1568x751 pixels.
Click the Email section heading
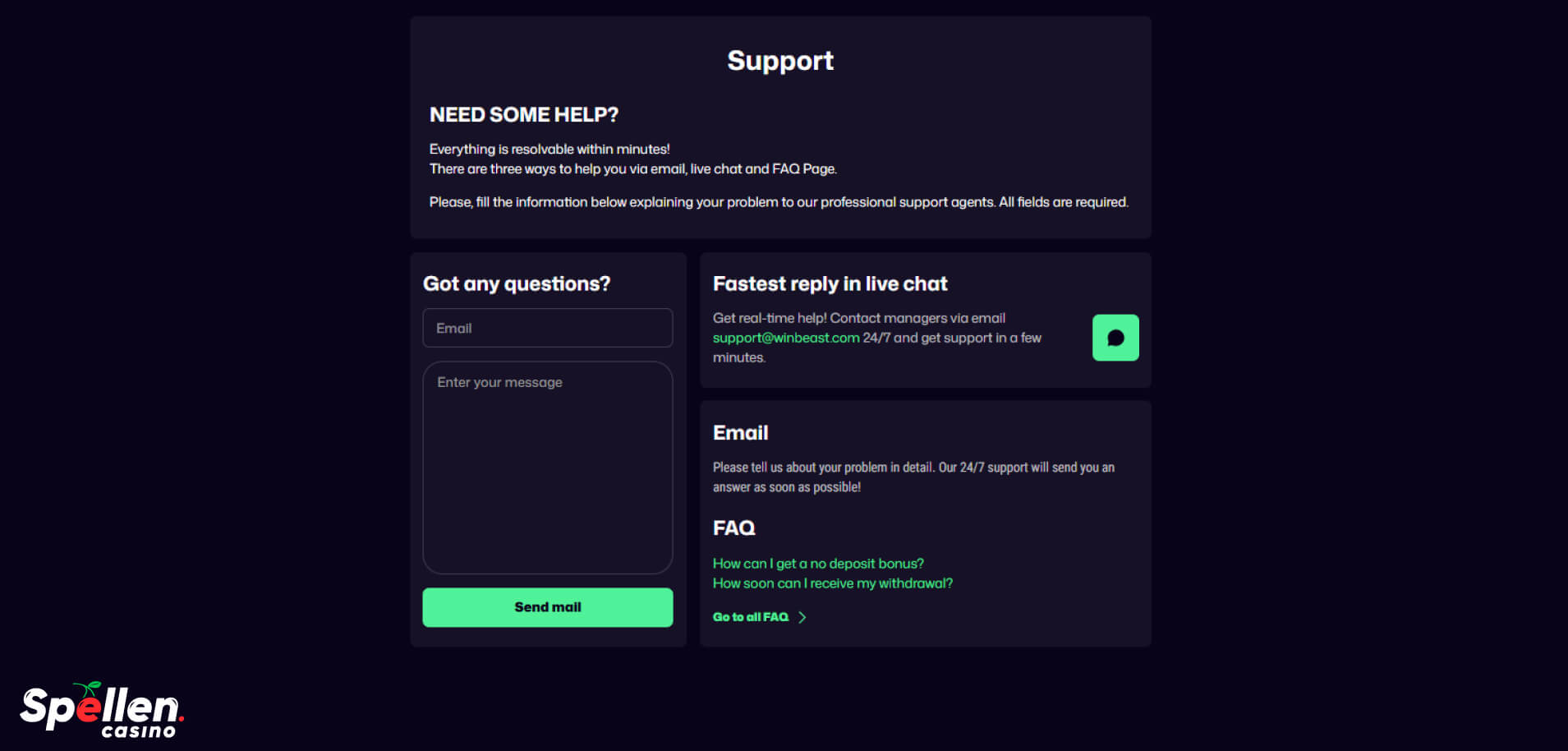click(740, 433)
